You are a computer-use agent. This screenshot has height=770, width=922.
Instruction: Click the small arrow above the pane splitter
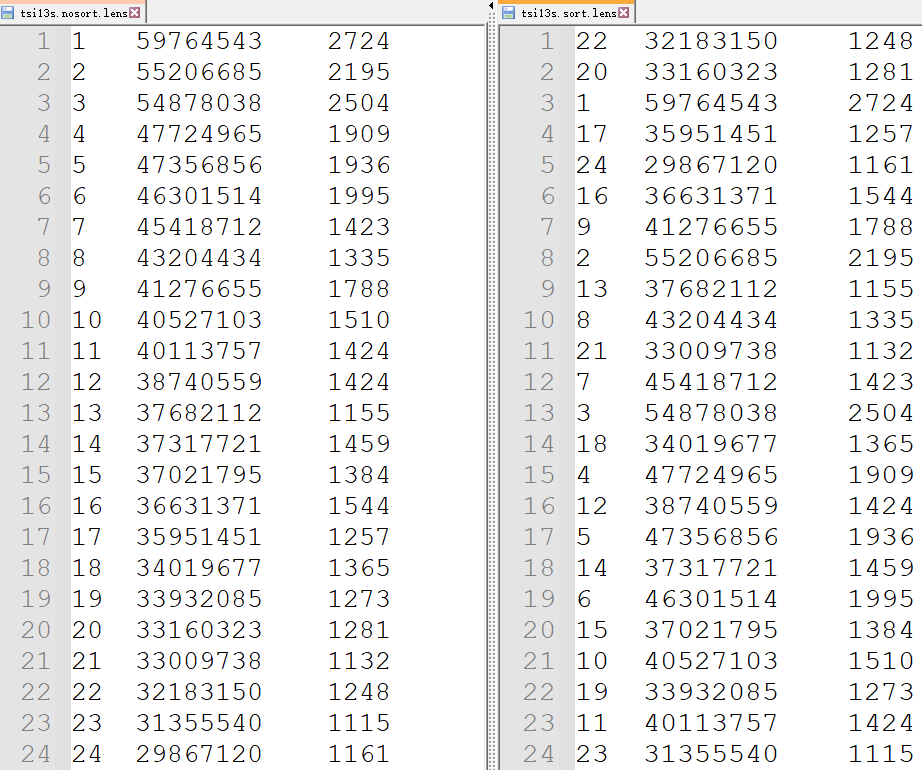pos(491,7)
